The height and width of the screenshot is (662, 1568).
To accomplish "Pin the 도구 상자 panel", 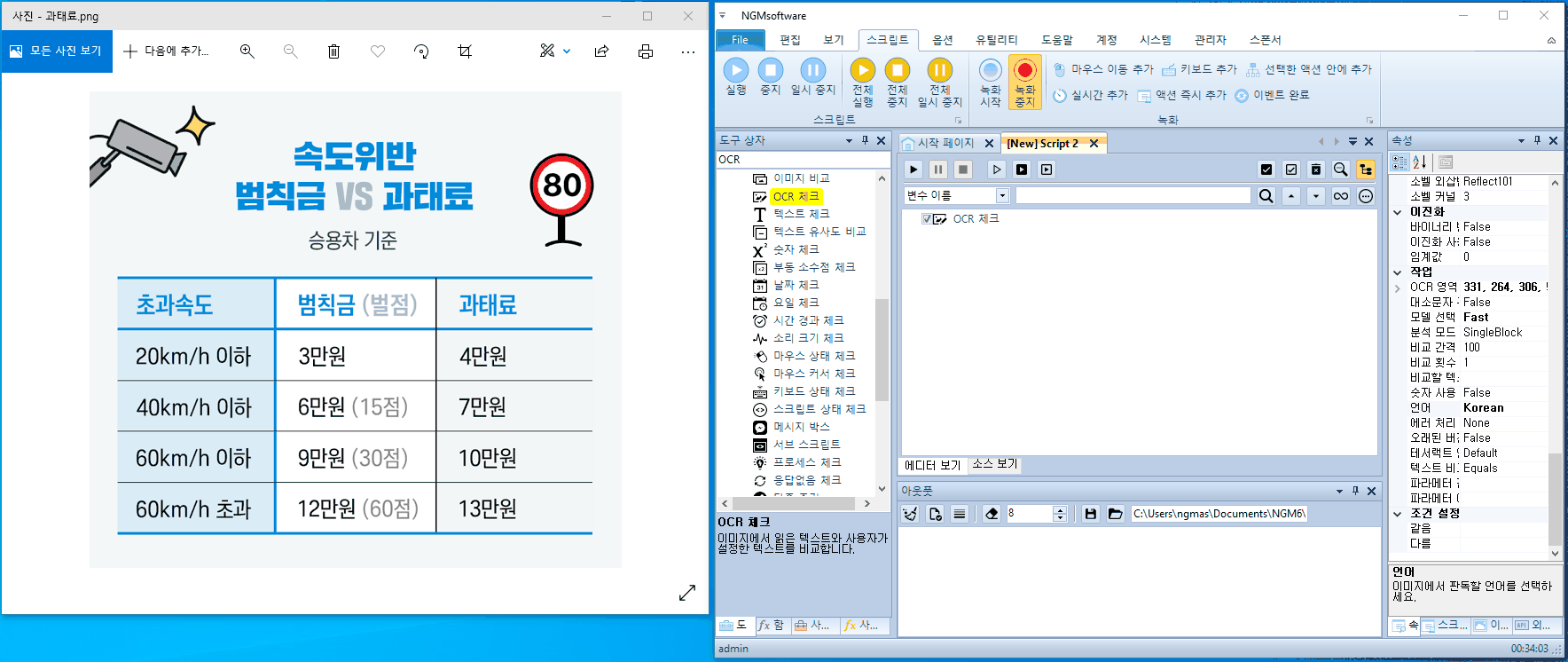I will [x=866, y=140].
